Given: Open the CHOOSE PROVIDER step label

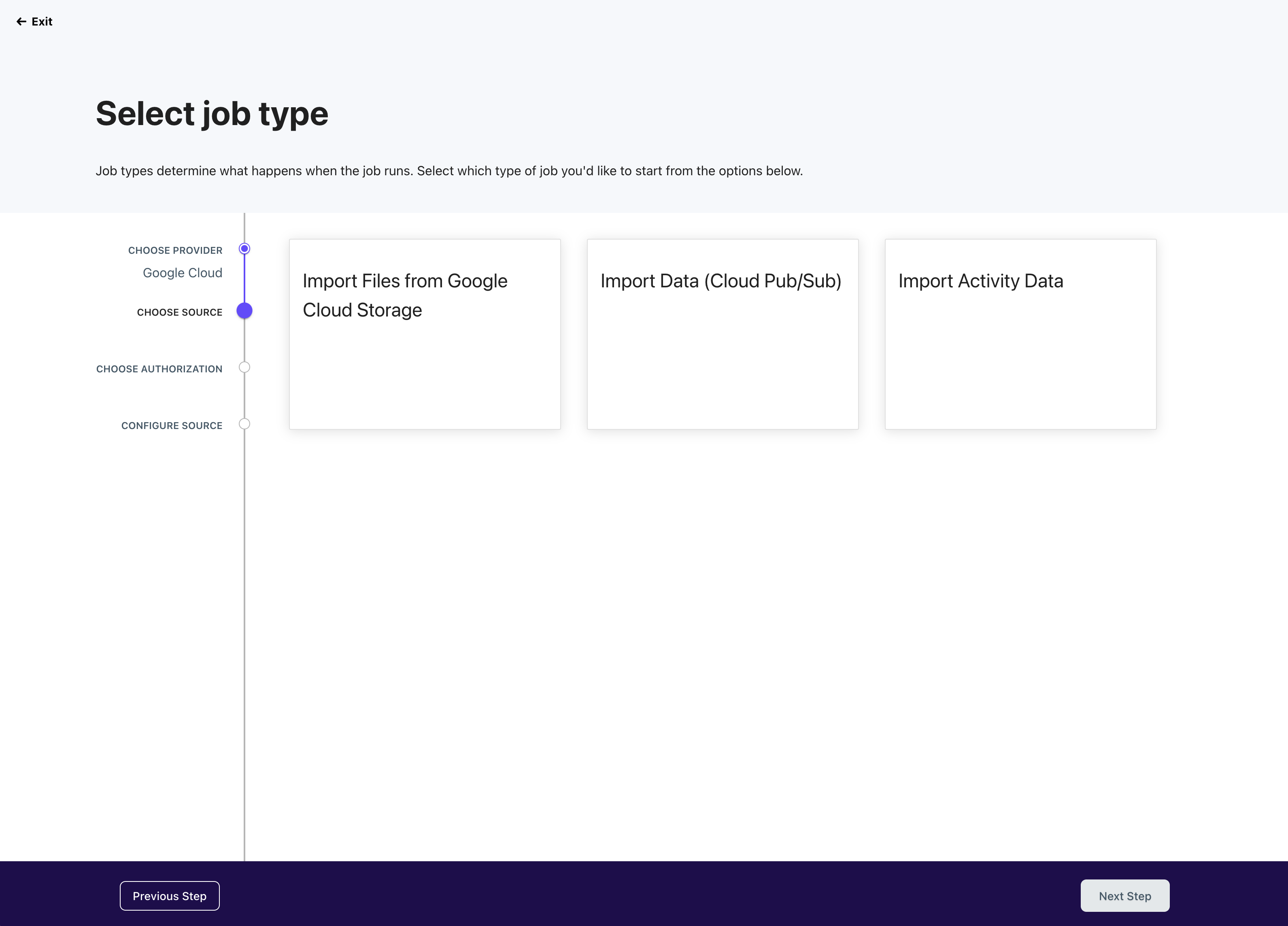Looking at the screenshot, I should coord(175,251).
